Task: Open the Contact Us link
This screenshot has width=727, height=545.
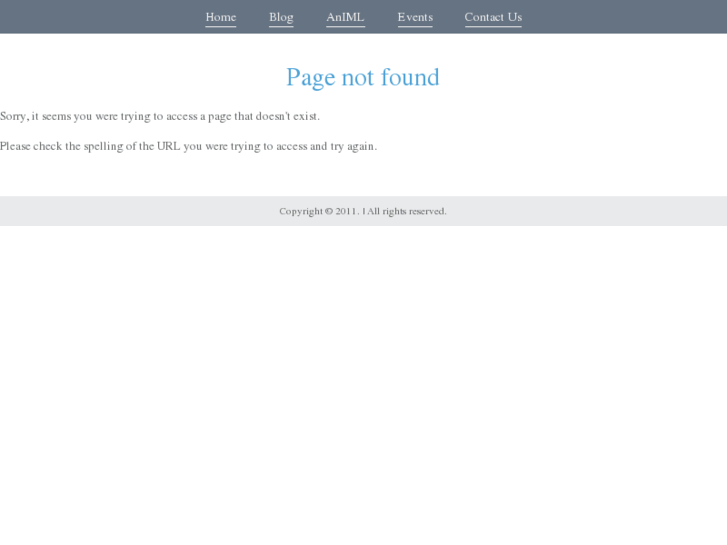Action: tap(493, 18)
